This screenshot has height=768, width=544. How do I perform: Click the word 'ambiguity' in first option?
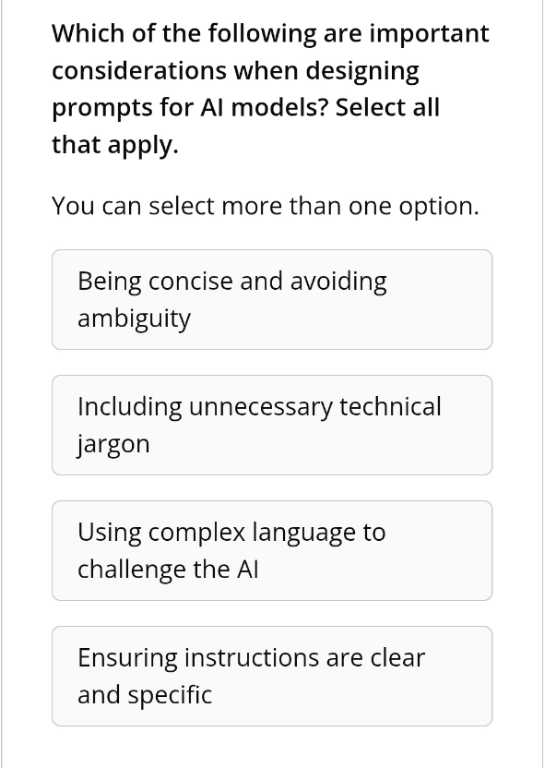pyautogui.click(x=134, y=319)
